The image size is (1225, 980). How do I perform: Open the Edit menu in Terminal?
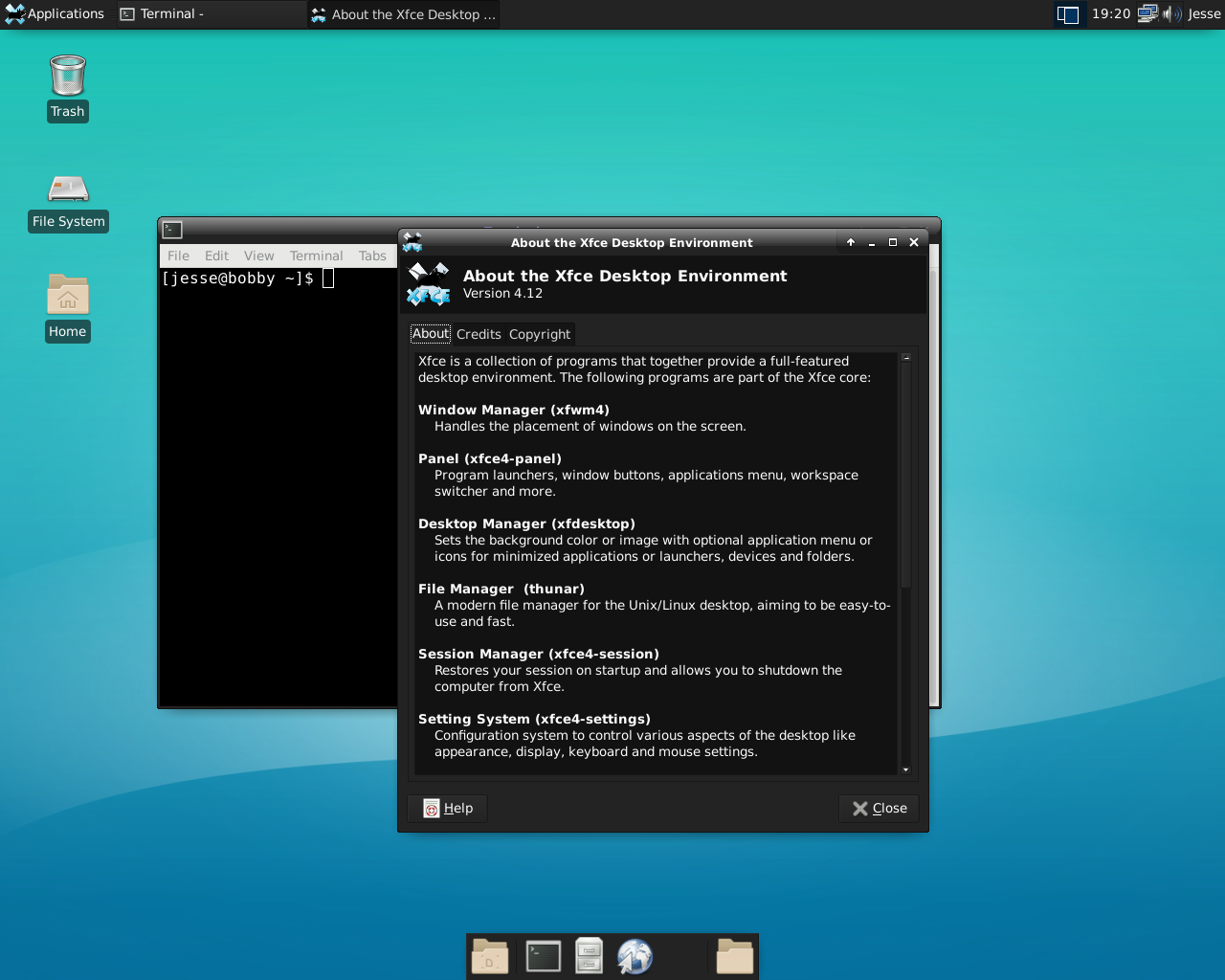tap(216, 256)
